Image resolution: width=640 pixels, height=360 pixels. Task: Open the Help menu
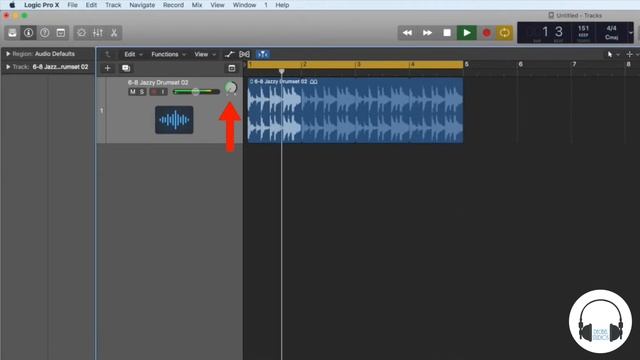(282, 5)
